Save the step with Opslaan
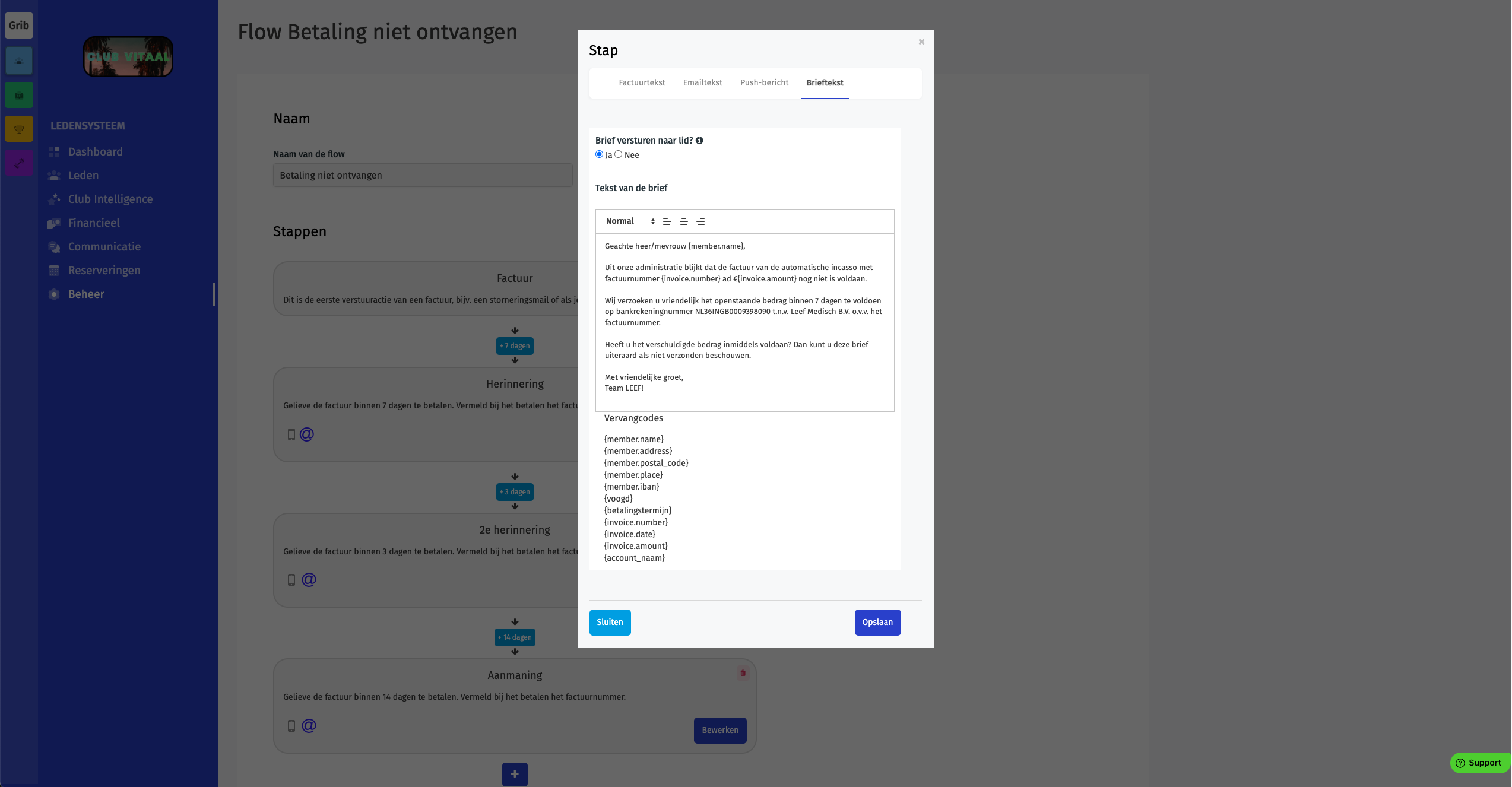The image size is (1512, 787). (x=877, y=623)
